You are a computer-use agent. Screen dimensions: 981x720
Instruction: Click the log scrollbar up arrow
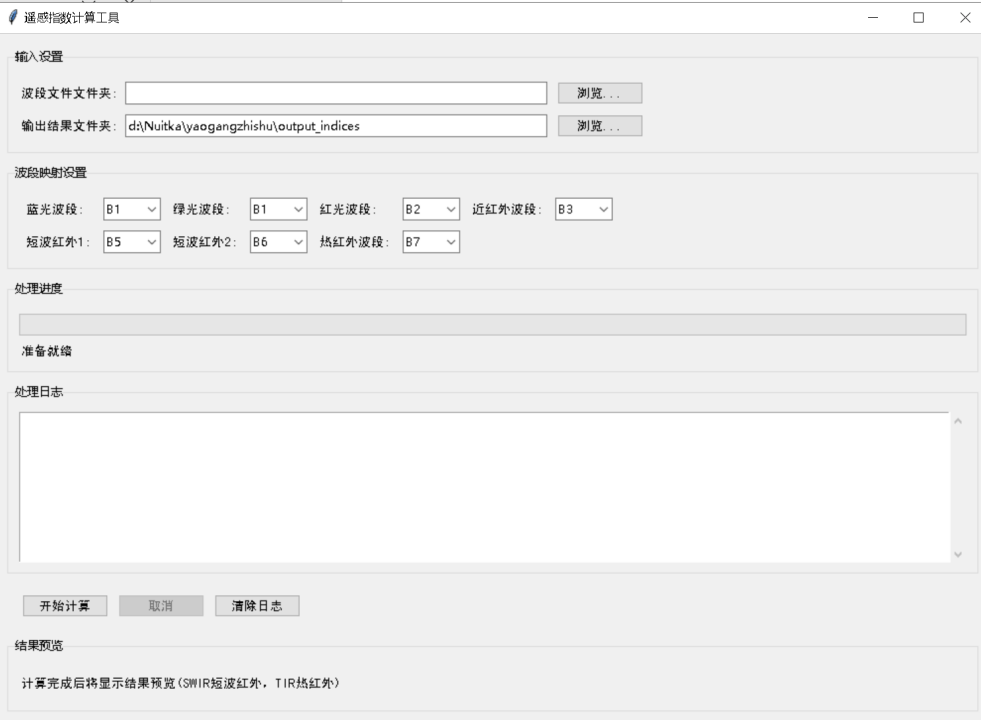pos(958,421)
